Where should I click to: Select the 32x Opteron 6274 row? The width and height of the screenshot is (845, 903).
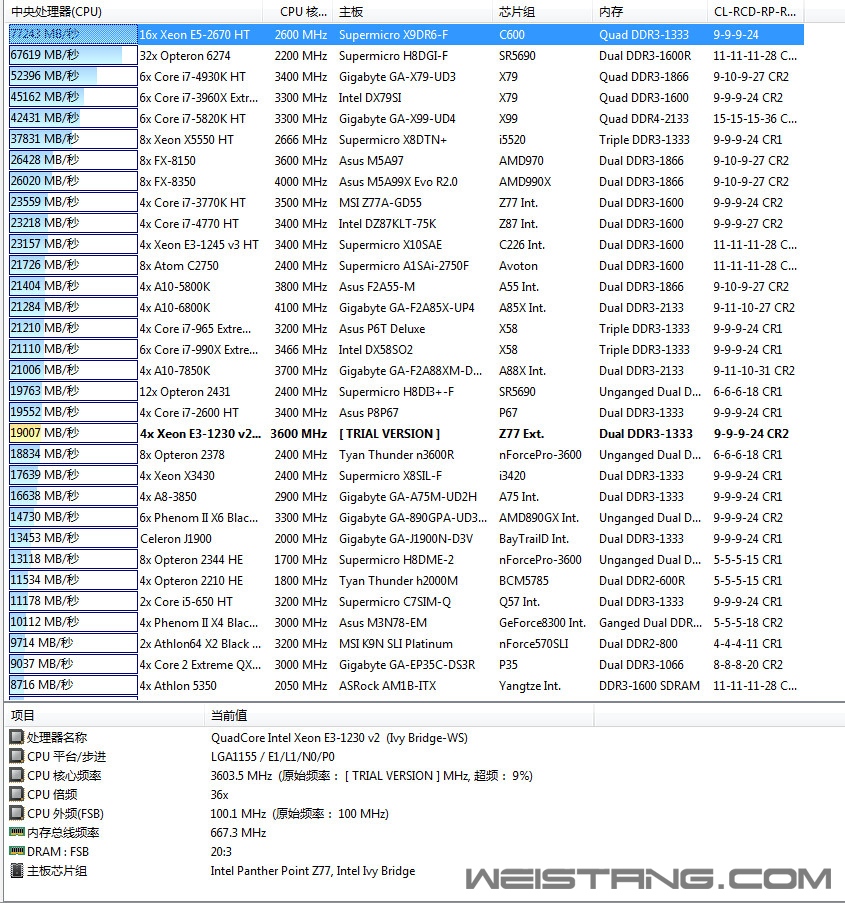pos(185,56)
